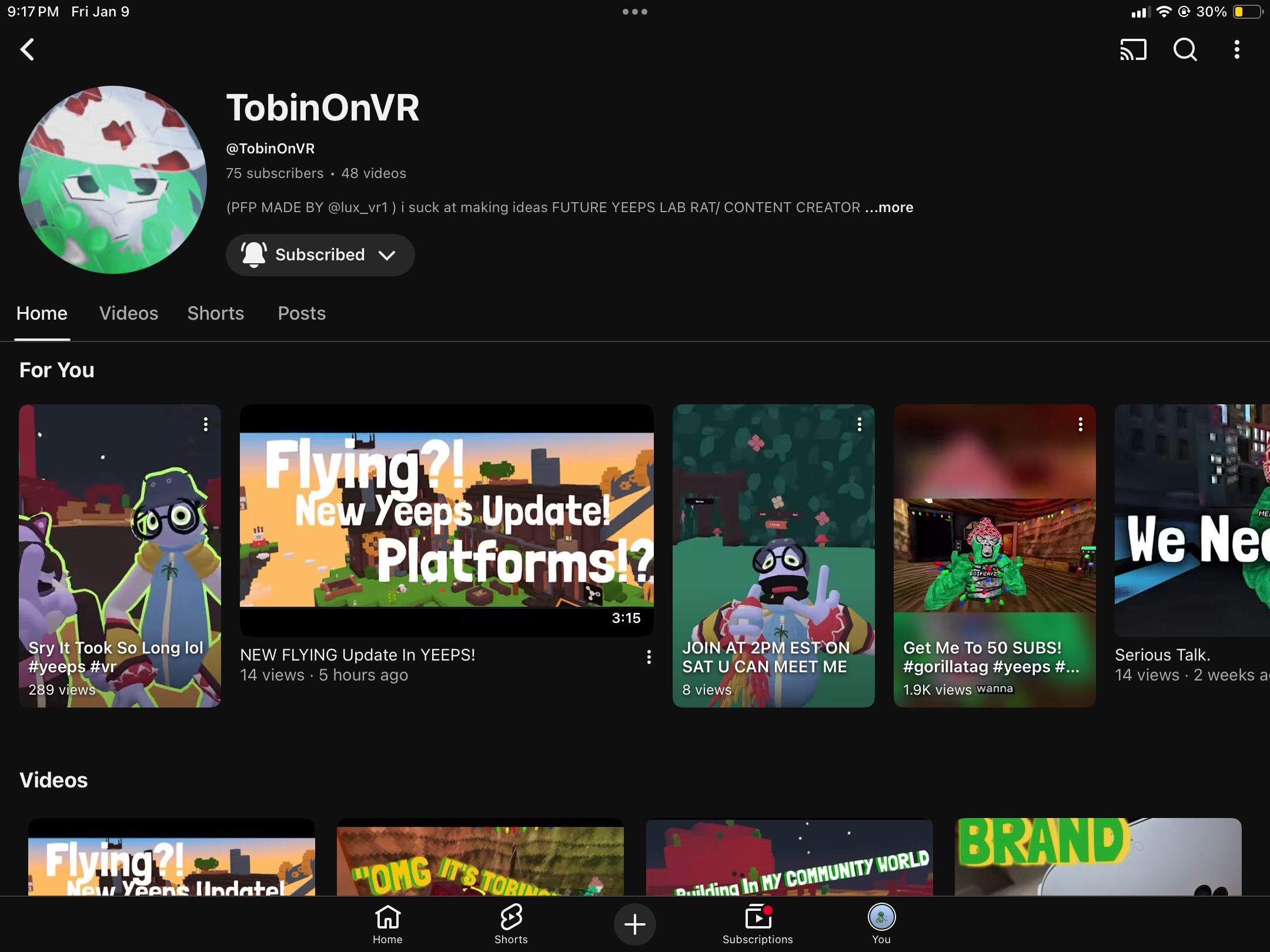Switch to the Posts tab
This screenshot has height=952, width=1270.
point(302,313)
